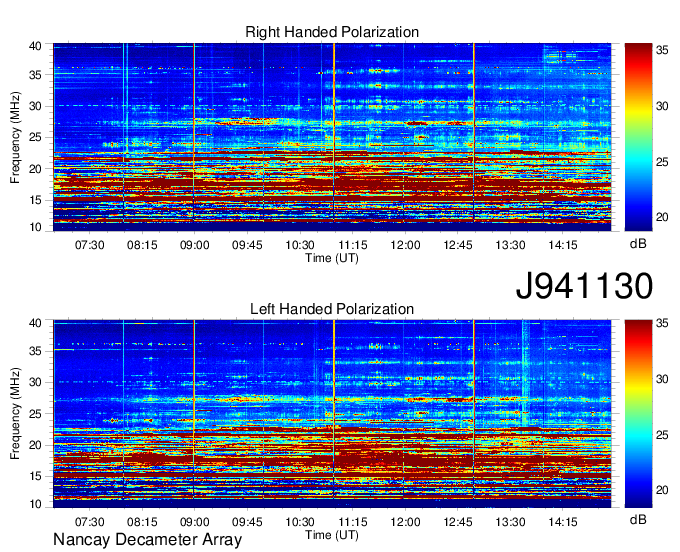The image size is (680, 552).
Task: Click the 07:30 time tick on Right Handed plot
Action: (x=89, y=245)
